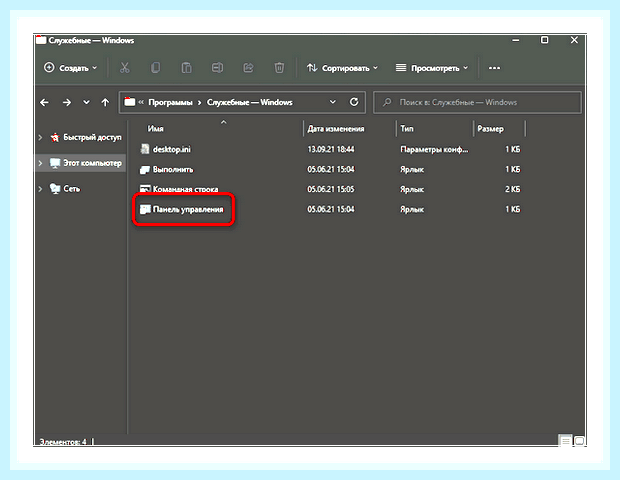
Task: Select Сеть in navigation pane
Action: [72, 189]
